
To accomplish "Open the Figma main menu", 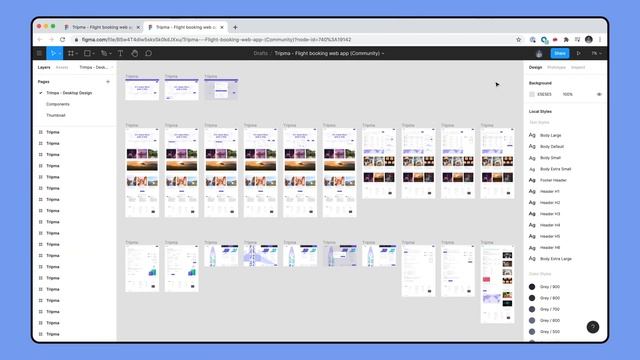I will (39, 53).
